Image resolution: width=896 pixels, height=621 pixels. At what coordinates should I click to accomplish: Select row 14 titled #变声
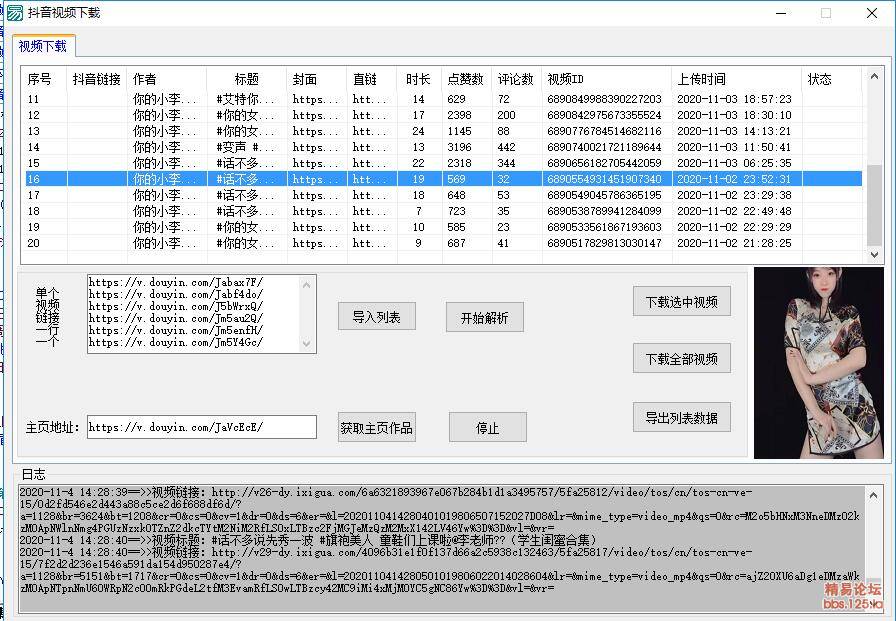tap(443, 147)
